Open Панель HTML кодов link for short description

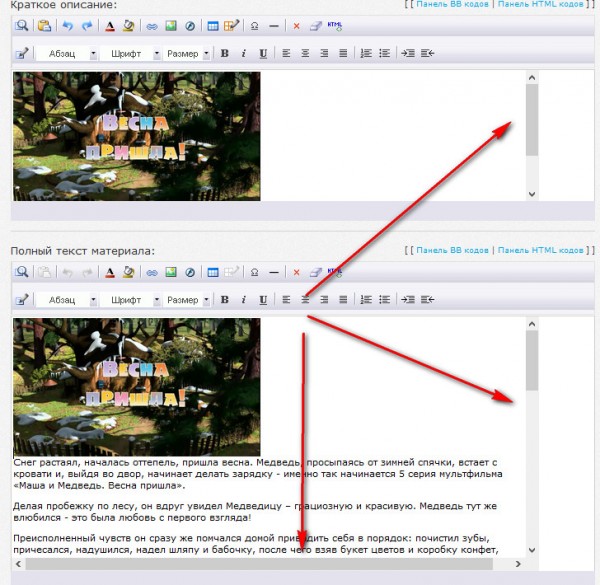[x=540, y=4]
